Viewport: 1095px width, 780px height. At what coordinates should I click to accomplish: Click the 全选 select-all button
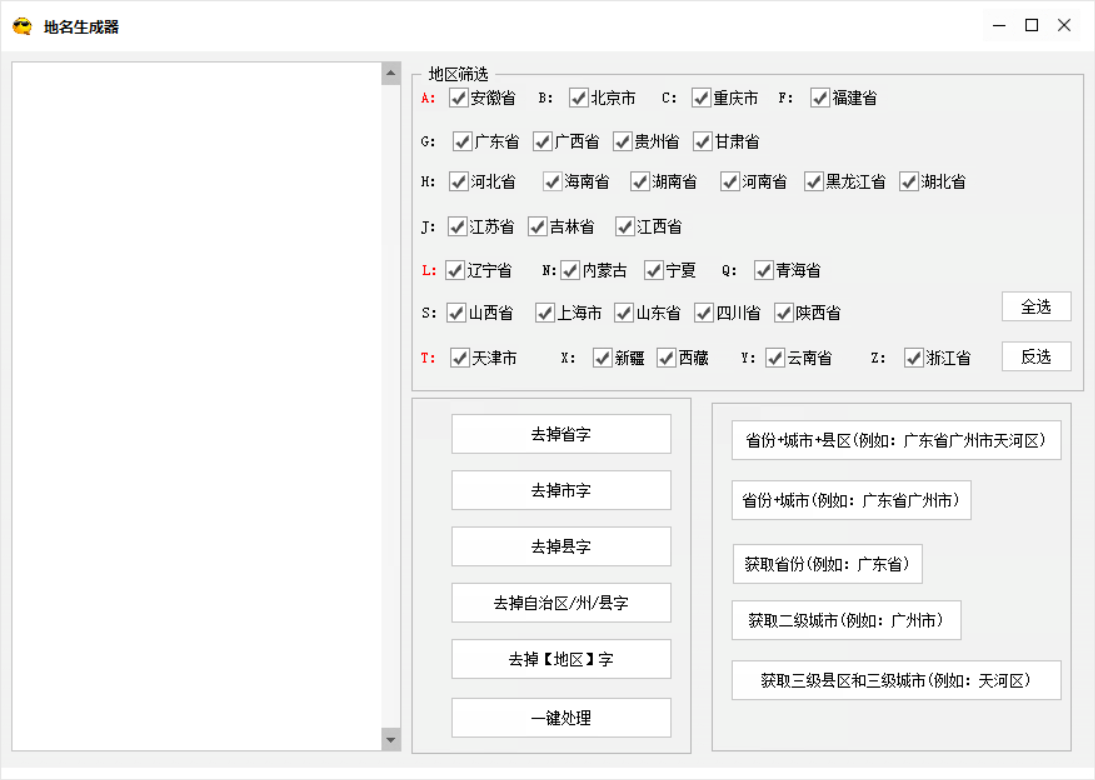[x=1036, y=307]
